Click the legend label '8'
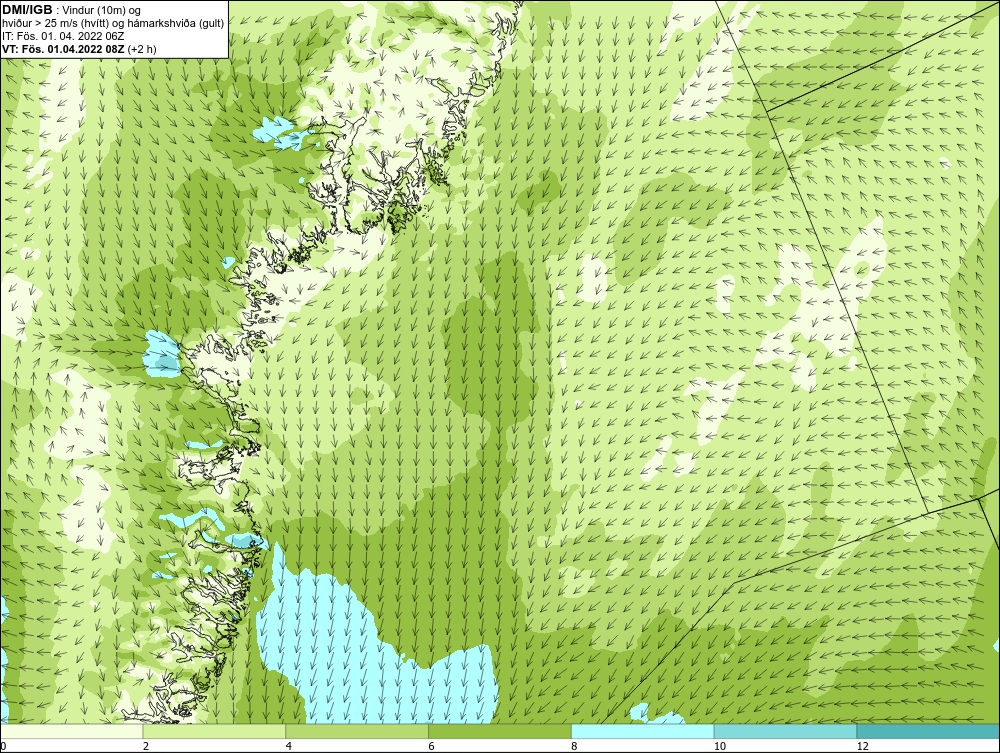The height and width of the screenshot is (753, 1000). 575,746
